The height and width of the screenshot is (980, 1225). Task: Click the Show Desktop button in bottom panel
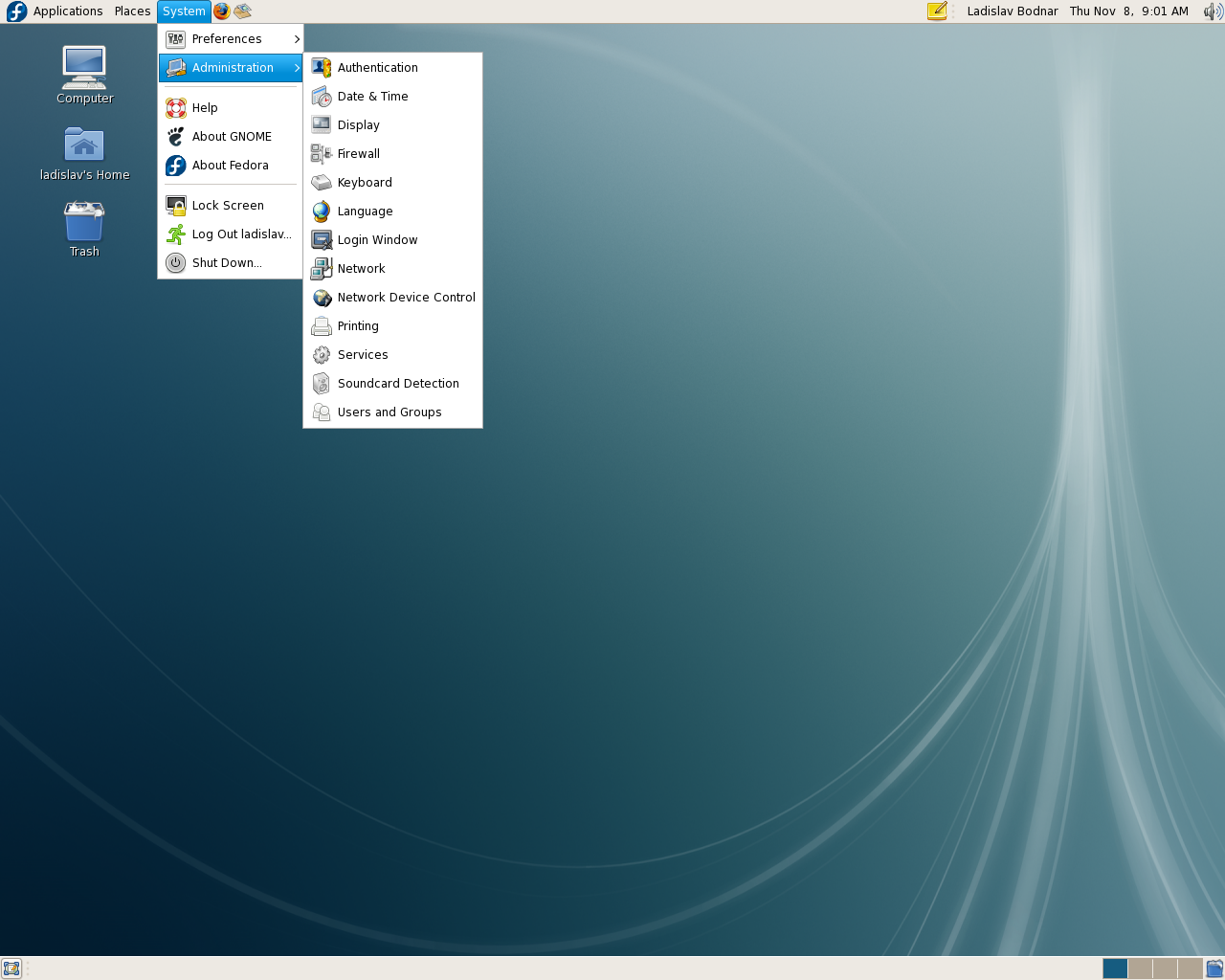(11, 969)
